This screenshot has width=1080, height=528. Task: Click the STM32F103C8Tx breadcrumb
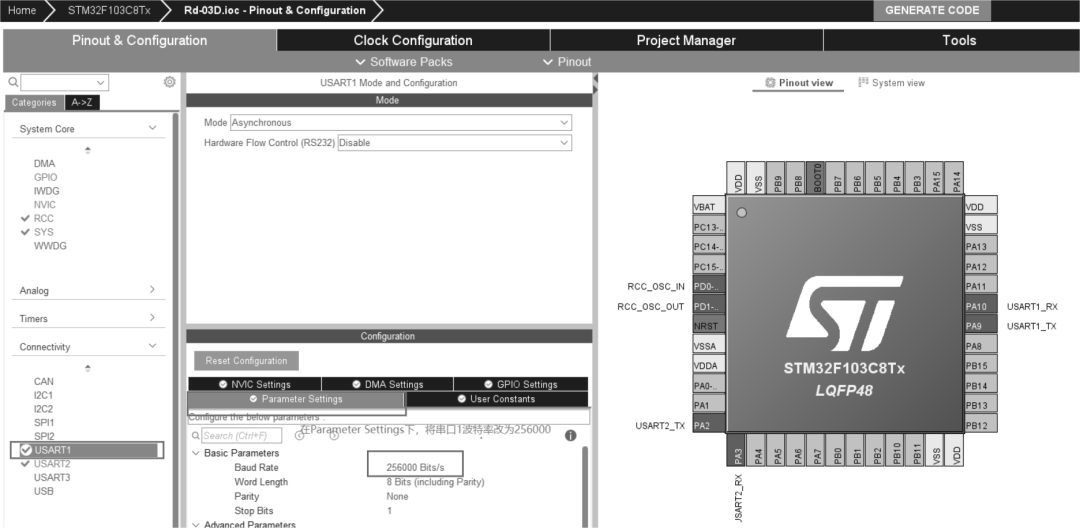(109, 10)
